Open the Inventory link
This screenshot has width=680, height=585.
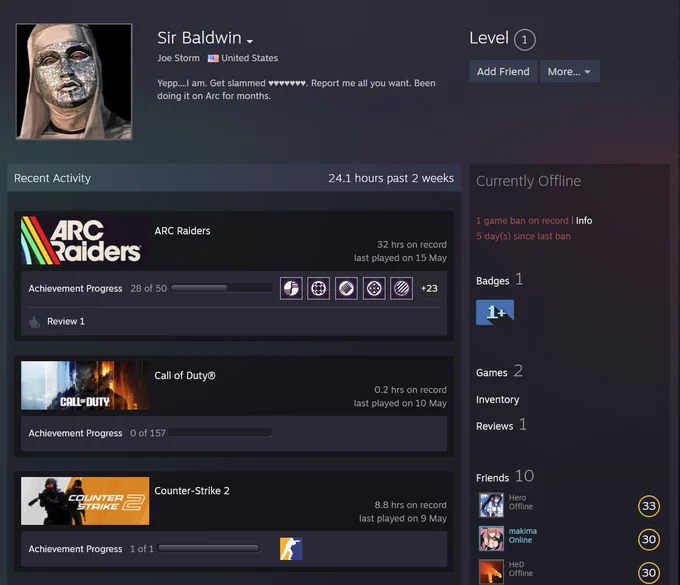497,400
